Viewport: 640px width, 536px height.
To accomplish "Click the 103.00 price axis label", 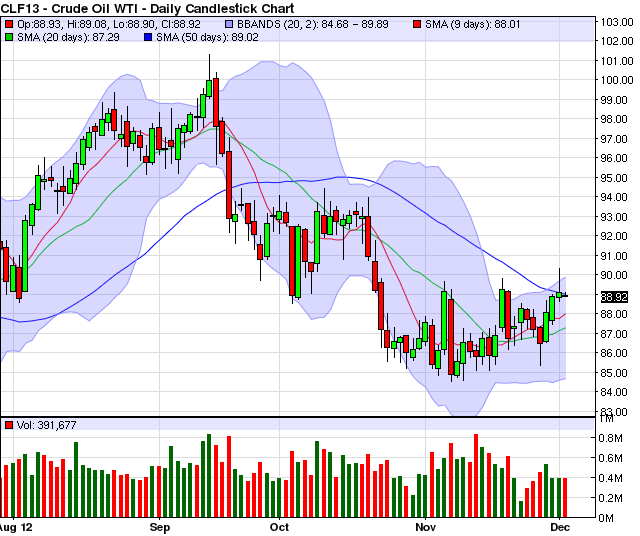I will click(617, 22).
